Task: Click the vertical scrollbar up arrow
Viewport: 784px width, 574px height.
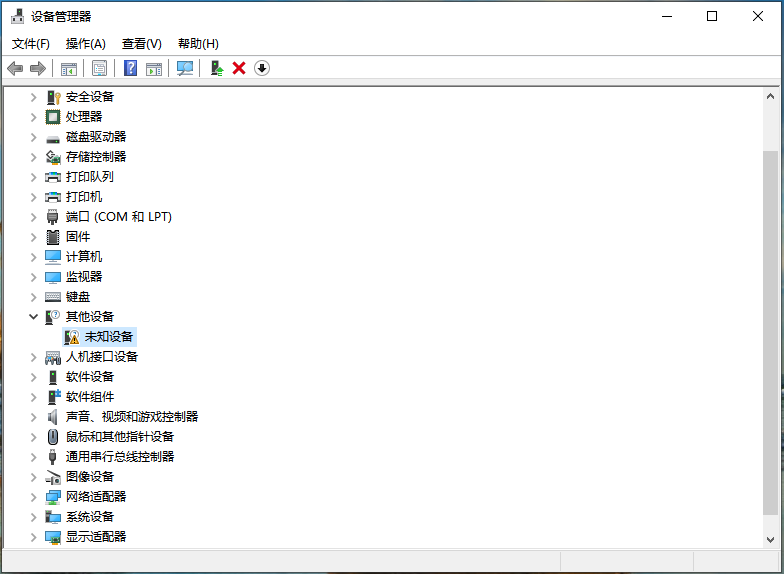Action: pos(770,96)
